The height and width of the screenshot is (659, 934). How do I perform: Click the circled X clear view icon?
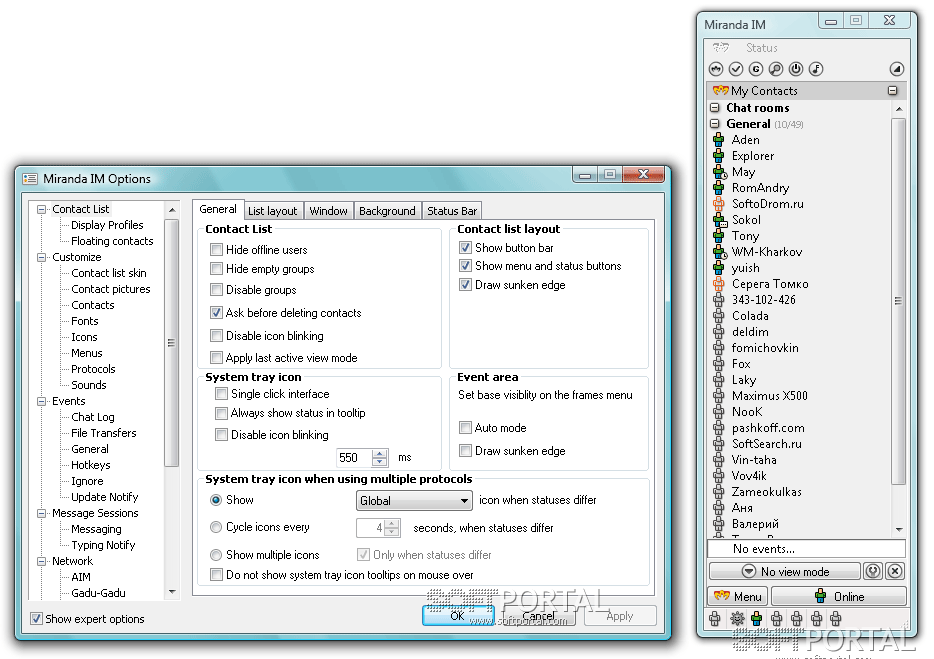click(895, 571)
